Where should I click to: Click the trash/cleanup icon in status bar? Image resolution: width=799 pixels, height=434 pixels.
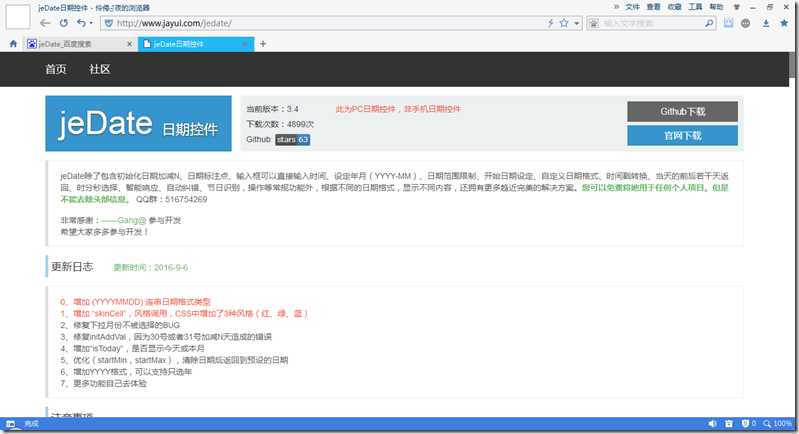(x=729, y=424)
